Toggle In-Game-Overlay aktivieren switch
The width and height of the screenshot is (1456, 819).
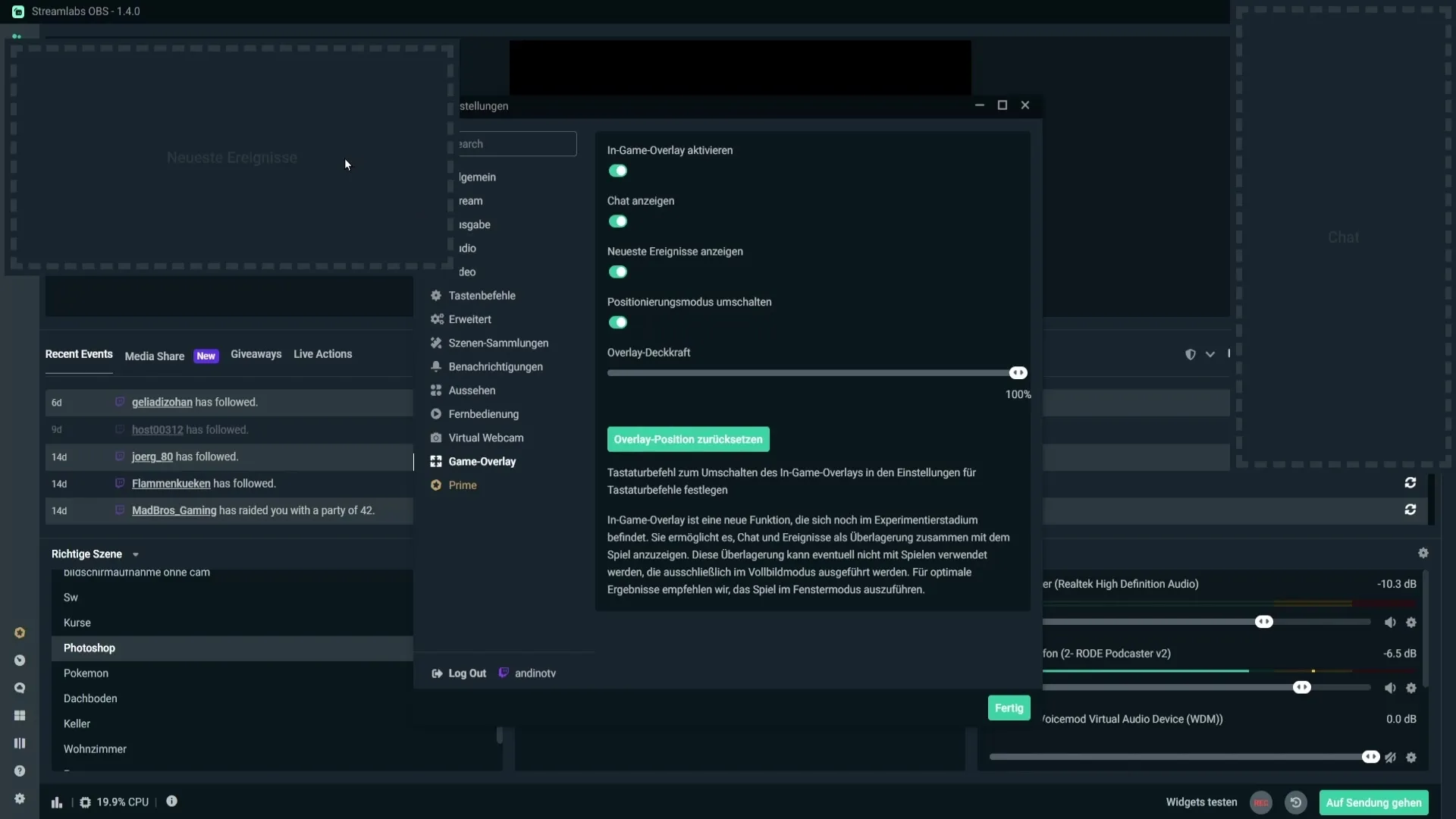[x=617, y=170]
